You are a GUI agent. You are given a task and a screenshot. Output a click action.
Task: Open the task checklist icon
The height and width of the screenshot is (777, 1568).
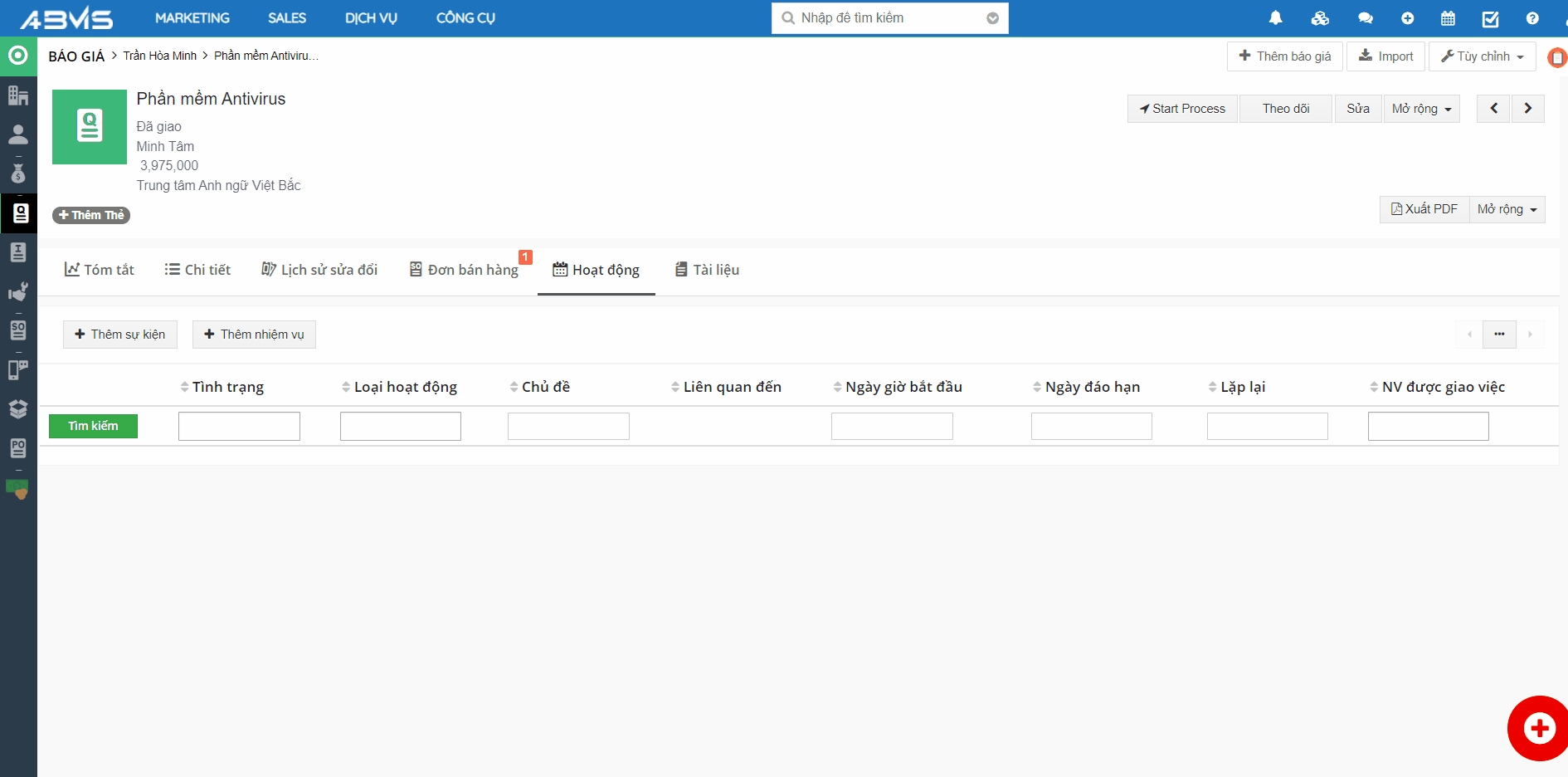coord(1490,18)
